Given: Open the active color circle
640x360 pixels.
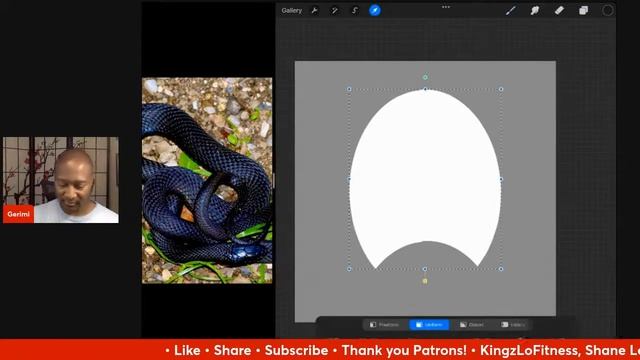Looking at the screenshot, I should 607,11.
